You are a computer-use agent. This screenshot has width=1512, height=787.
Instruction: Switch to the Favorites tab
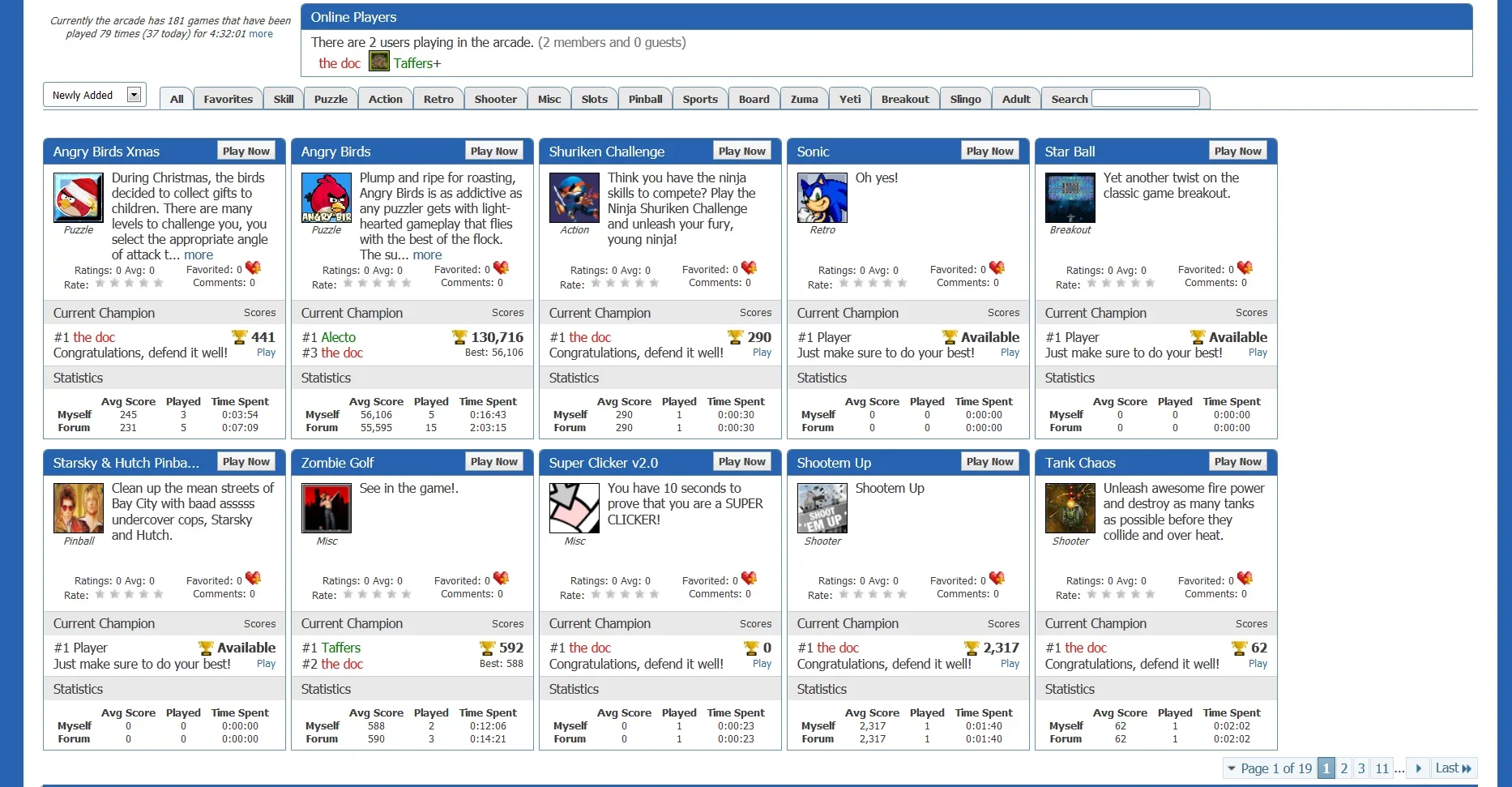(229, 99)
